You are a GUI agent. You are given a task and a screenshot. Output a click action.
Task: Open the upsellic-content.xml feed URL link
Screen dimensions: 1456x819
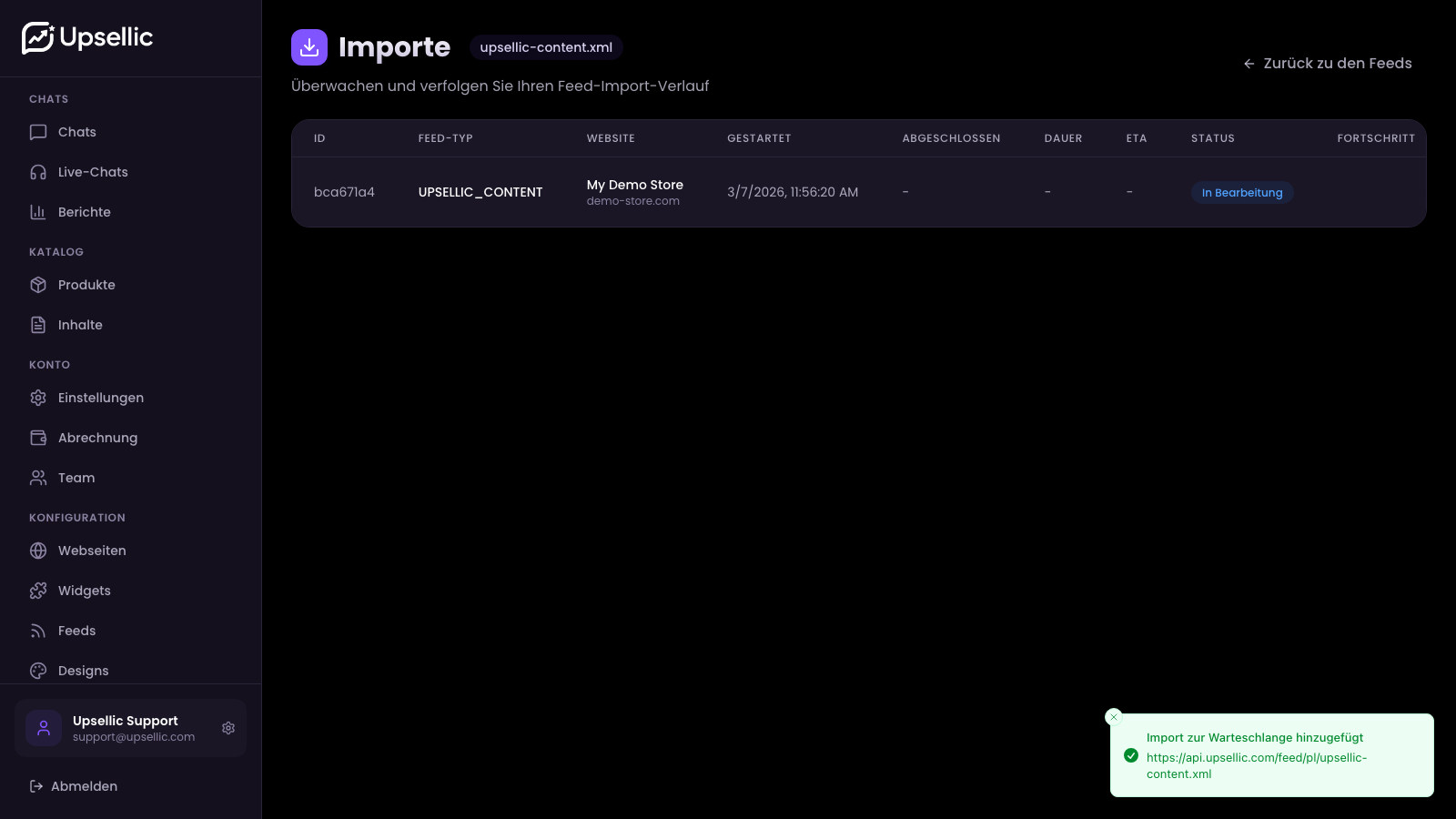[1257, 765]
